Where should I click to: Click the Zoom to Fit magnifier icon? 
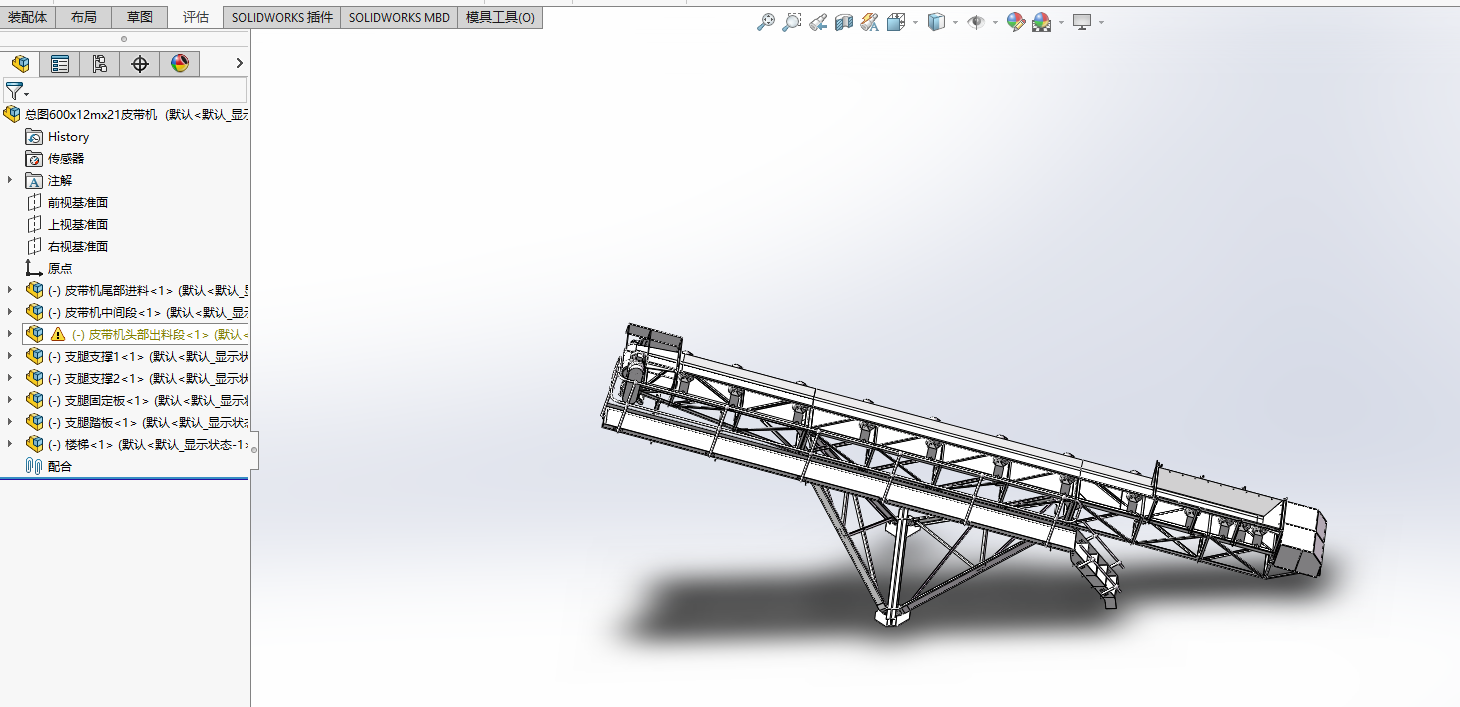pyautogui.click(x=765, y=22)
